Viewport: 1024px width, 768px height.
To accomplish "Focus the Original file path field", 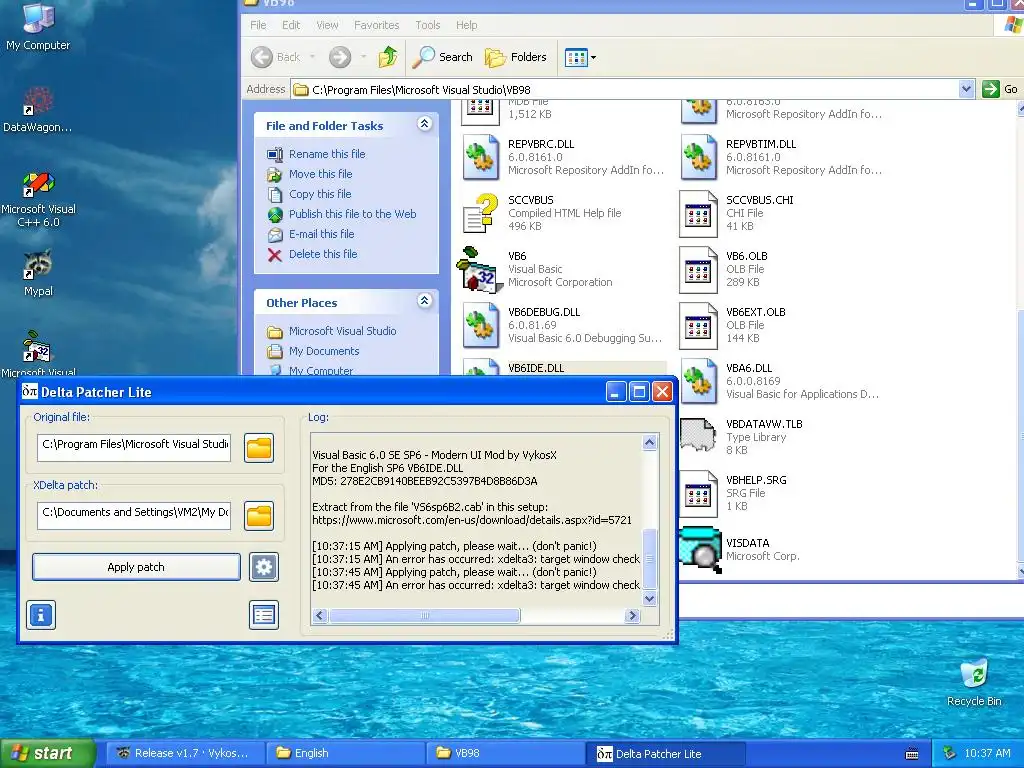I will 134,447.
